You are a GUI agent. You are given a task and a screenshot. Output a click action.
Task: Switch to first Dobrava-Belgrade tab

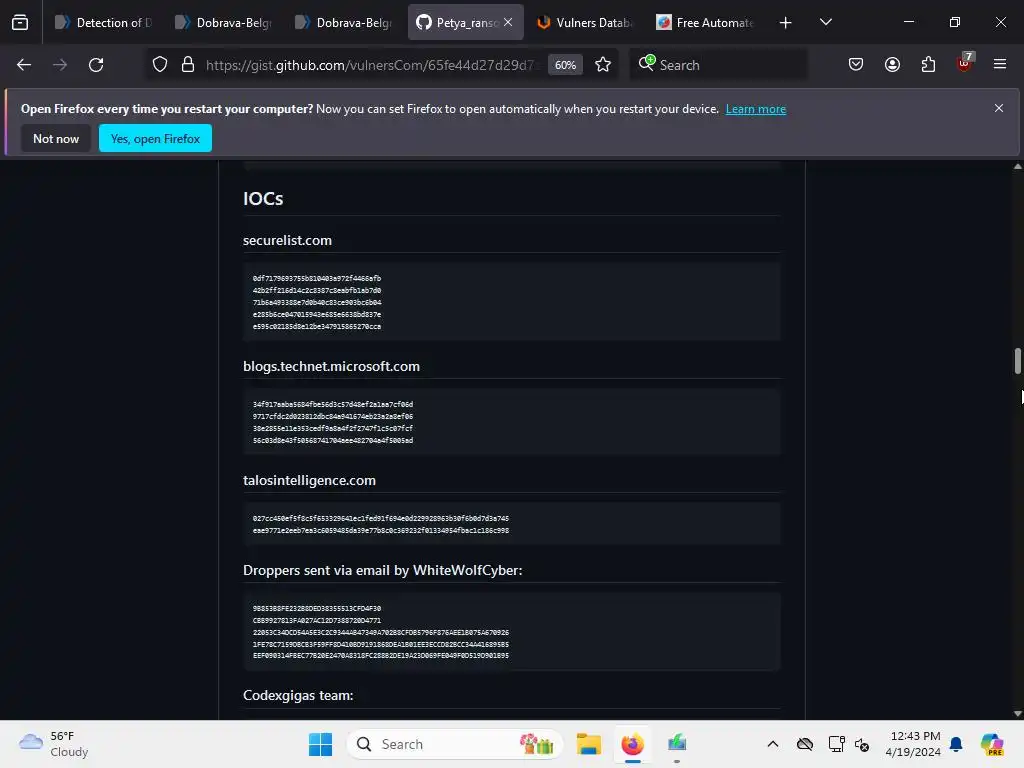click(x=224, y=22)
